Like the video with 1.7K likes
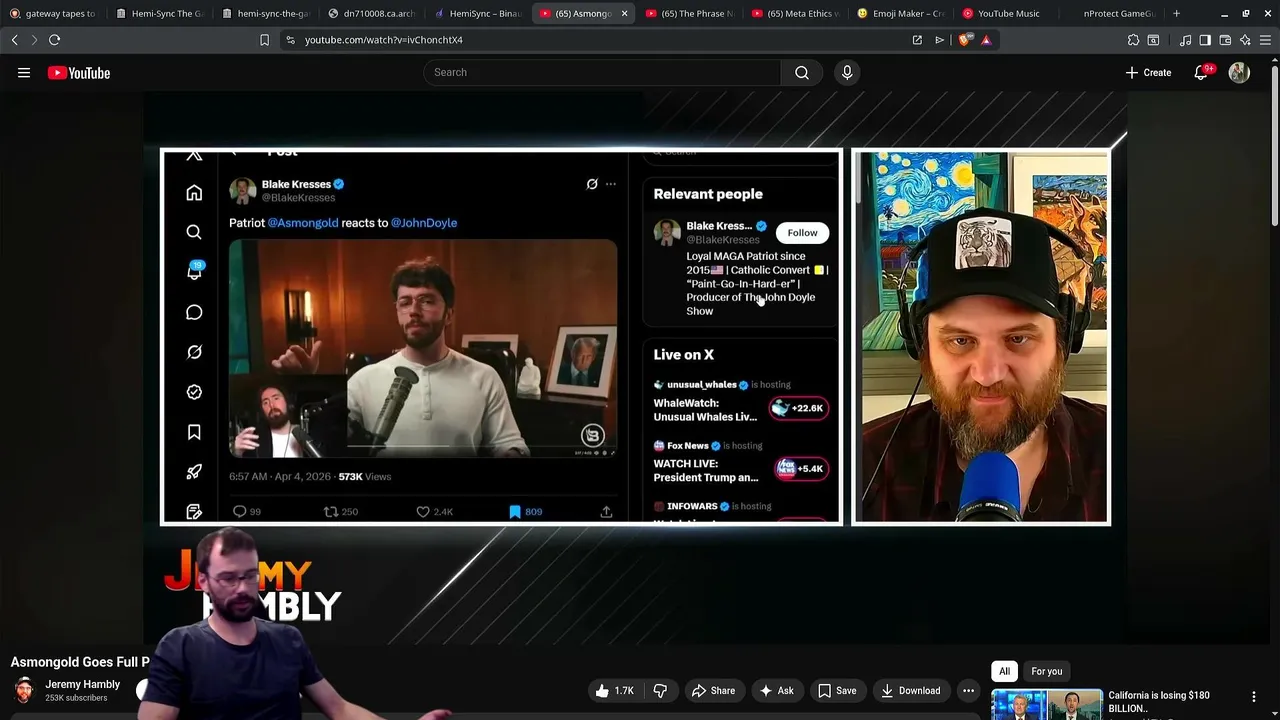1280x720 pixels. [615, 690]
